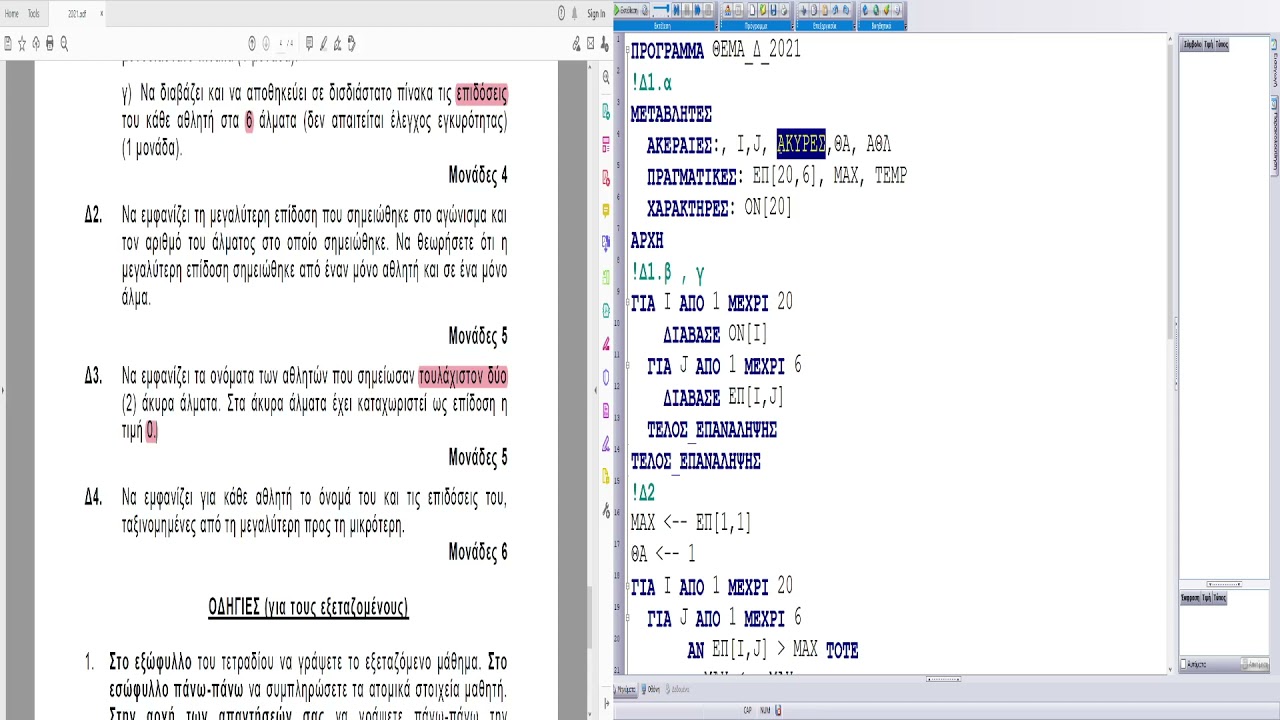The height and width of the screenshot is (720, 1280).
Task: Click the more tools wrench icon in PDF sidebar
Action: pos(606,511)
